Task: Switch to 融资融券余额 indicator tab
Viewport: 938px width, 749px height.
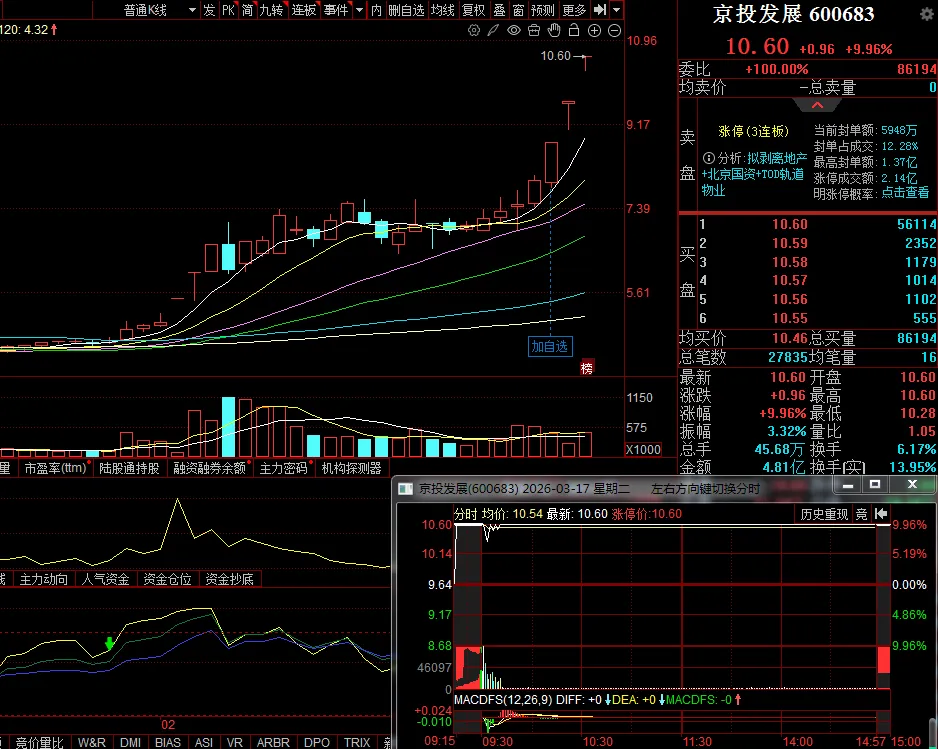Action: [x=209, y=468]
